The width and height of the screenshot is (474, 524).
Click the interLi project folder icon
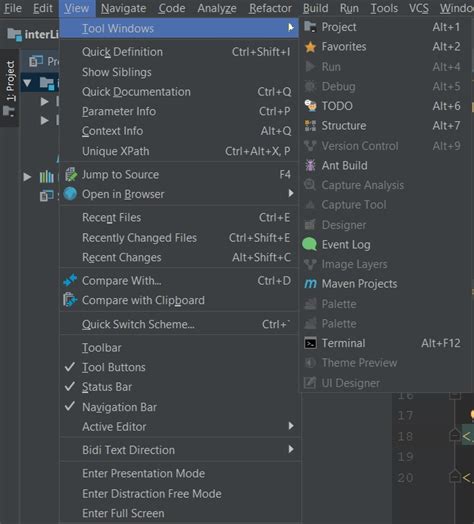tap(14, 34)
